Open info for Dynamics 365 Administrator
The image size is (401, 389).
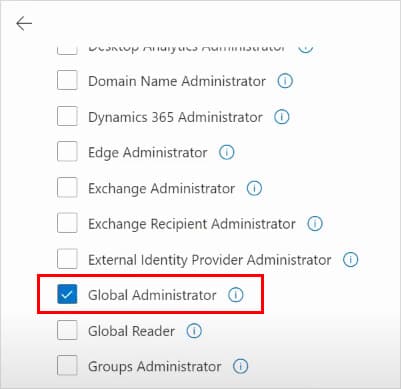(x=282, y=117)
